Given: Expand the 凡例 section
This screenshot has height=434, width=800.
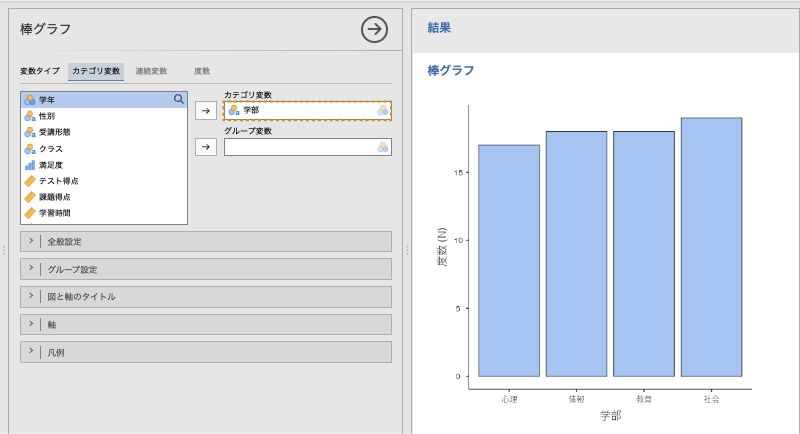Looking at the screenshot, I should tap(205, 353).
